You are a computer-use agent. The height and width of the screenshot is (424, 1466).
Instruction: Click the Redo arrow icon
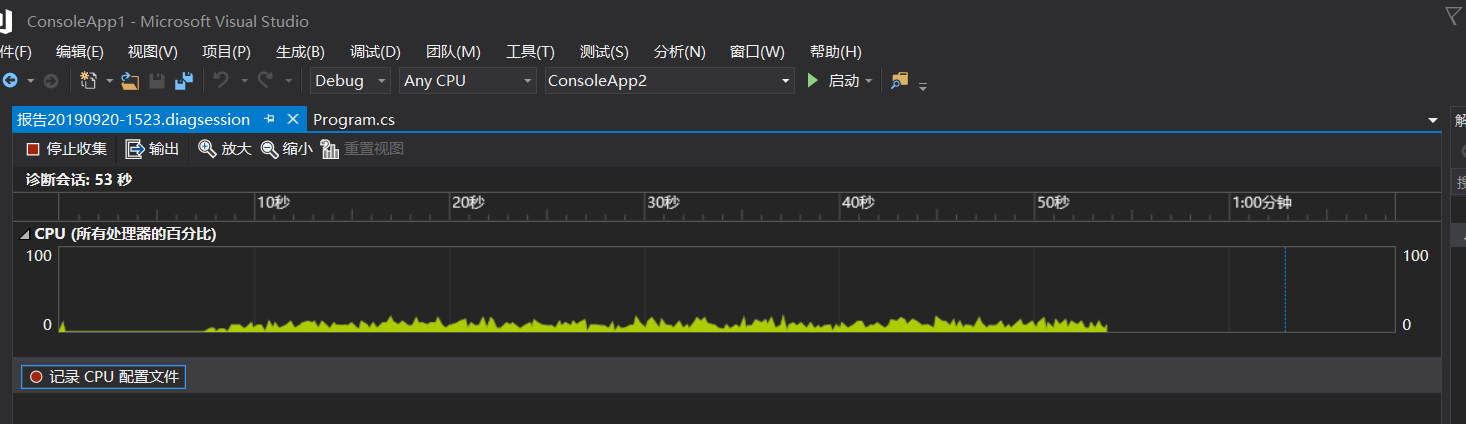click(265, 80)
